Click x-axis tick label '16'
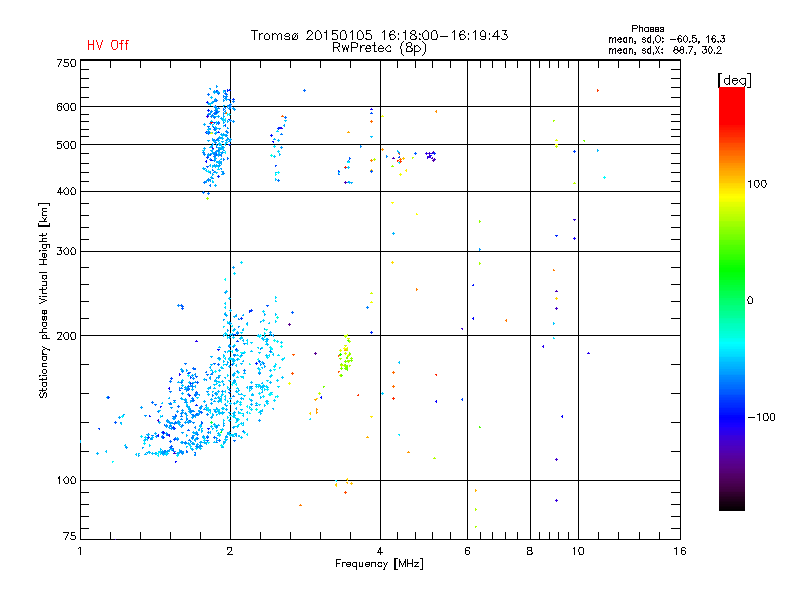Image resolution: width=800 pixels, height=600 pixels. [680, 551]
